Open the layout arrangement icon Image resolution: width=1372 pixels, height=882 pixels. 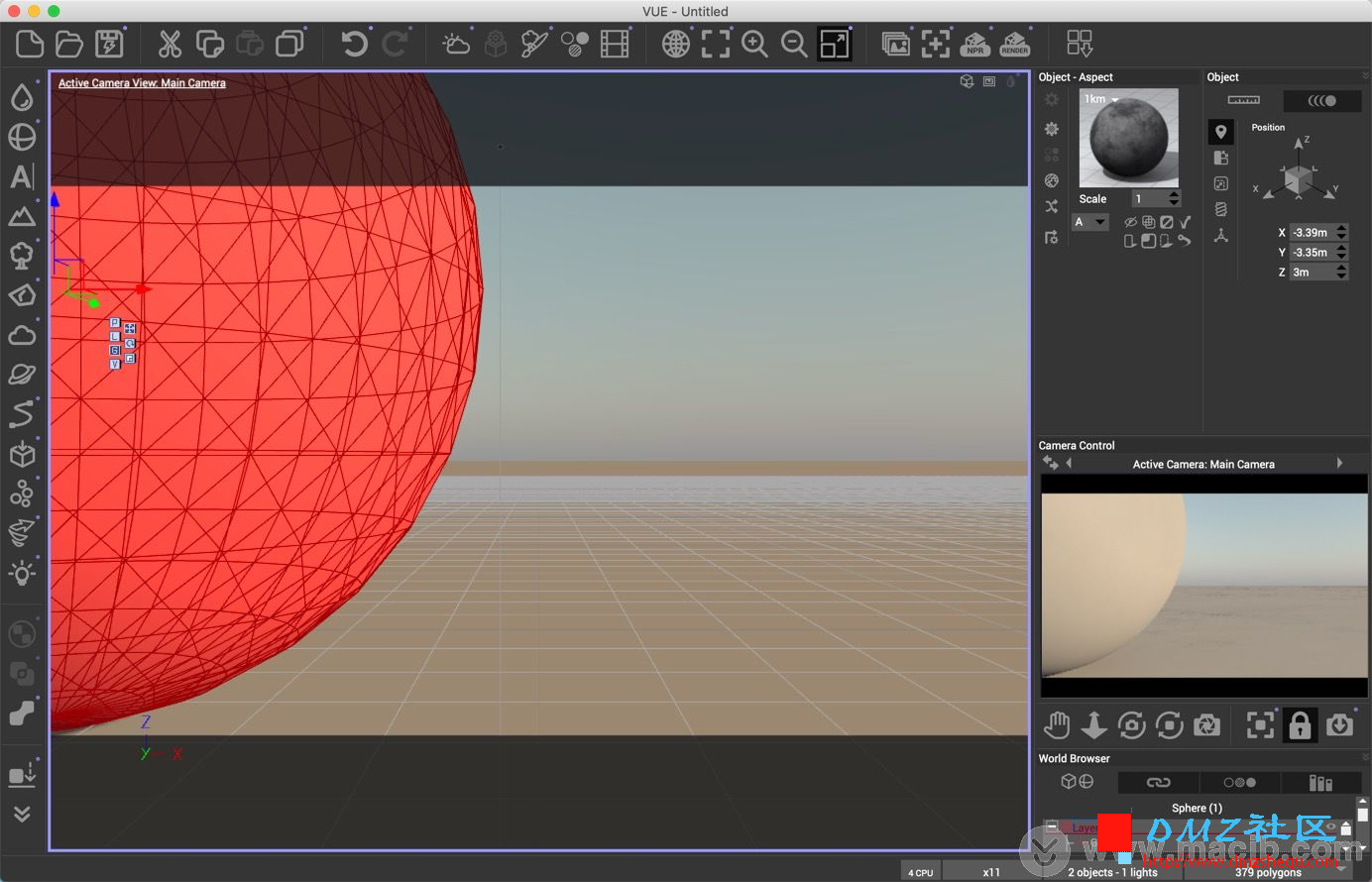[1080, 44]
